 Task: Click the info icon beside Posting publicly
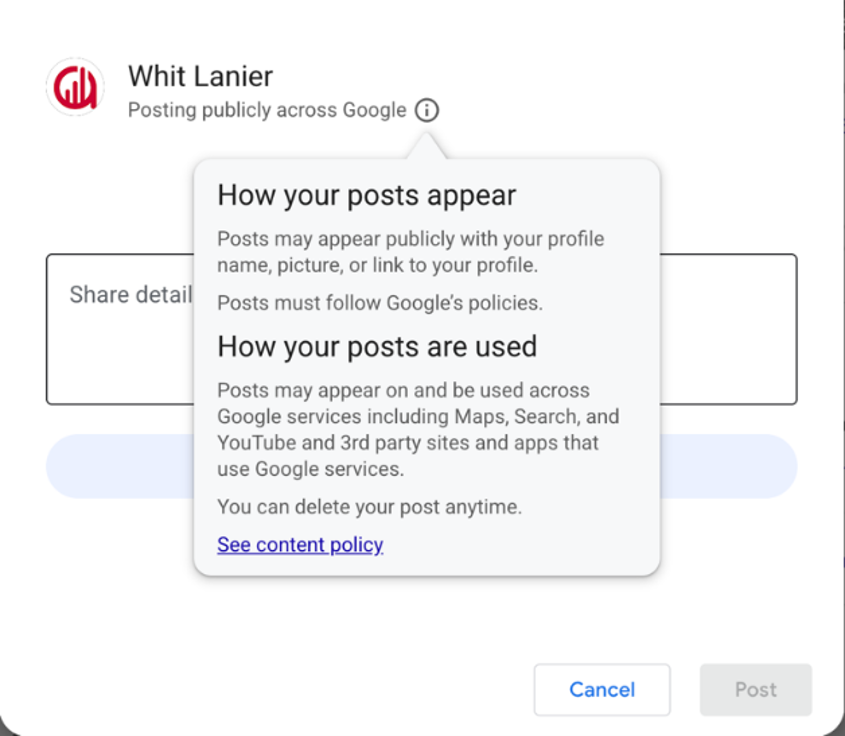click(x=427, y=110)
